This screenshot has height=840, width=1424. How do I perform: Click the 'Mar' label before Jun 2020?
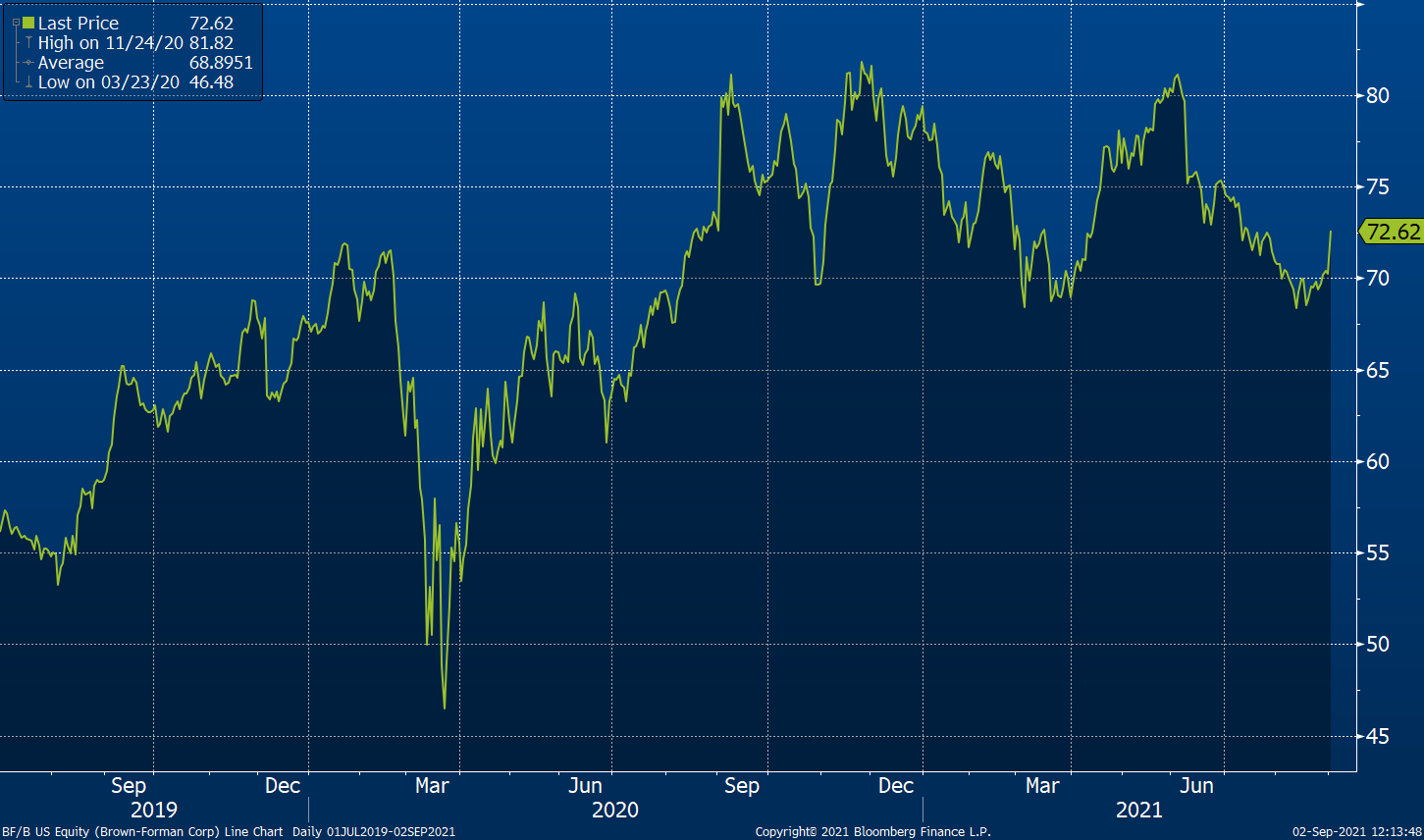click(433, 786)
